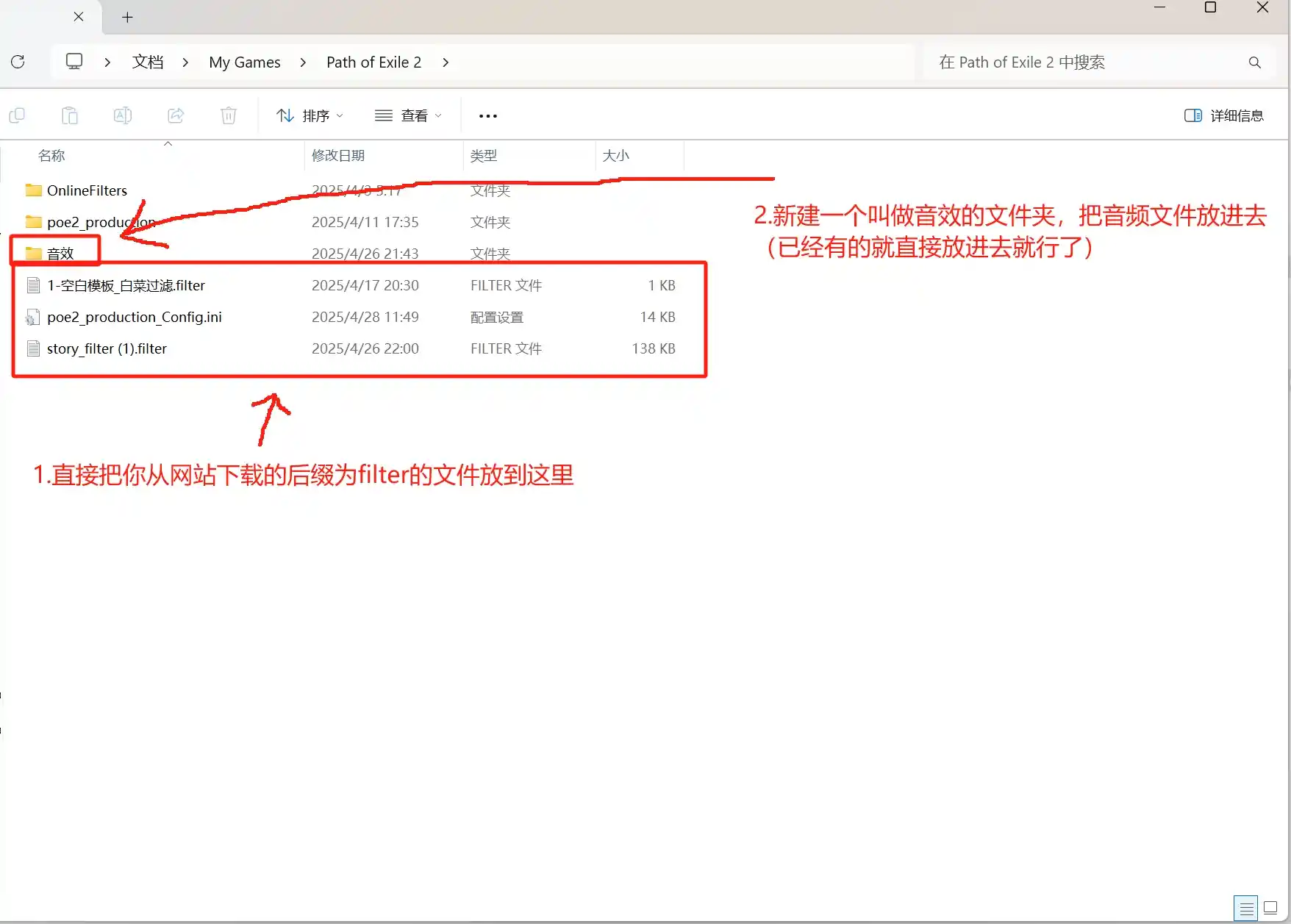Screen dimensions: 1291x924
Task: Toggle the 详细信息 details pane
Action: [1224, 115]
